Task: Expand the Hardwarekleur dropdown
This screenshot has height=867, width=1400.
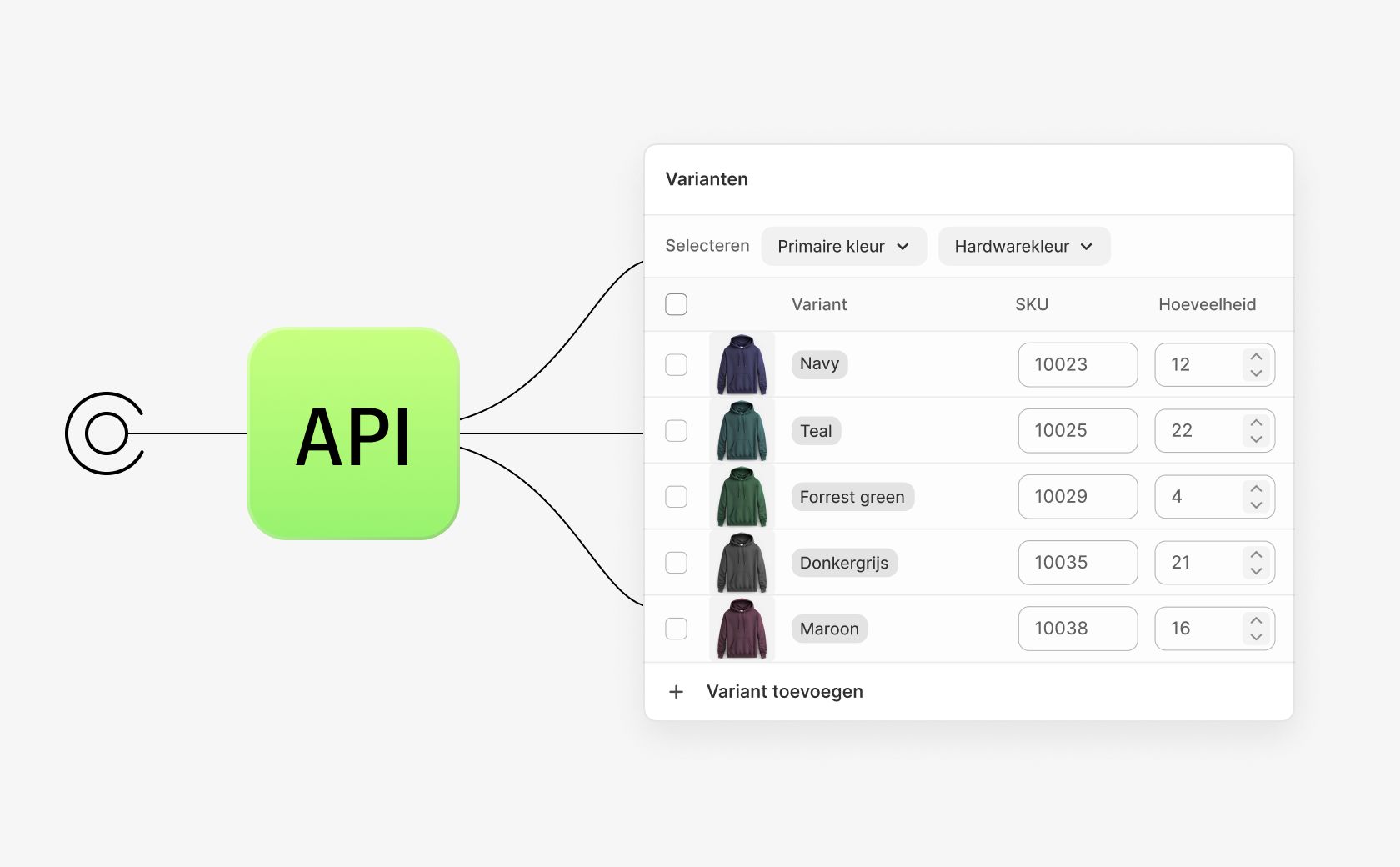Action: (x=1023, y=246)
